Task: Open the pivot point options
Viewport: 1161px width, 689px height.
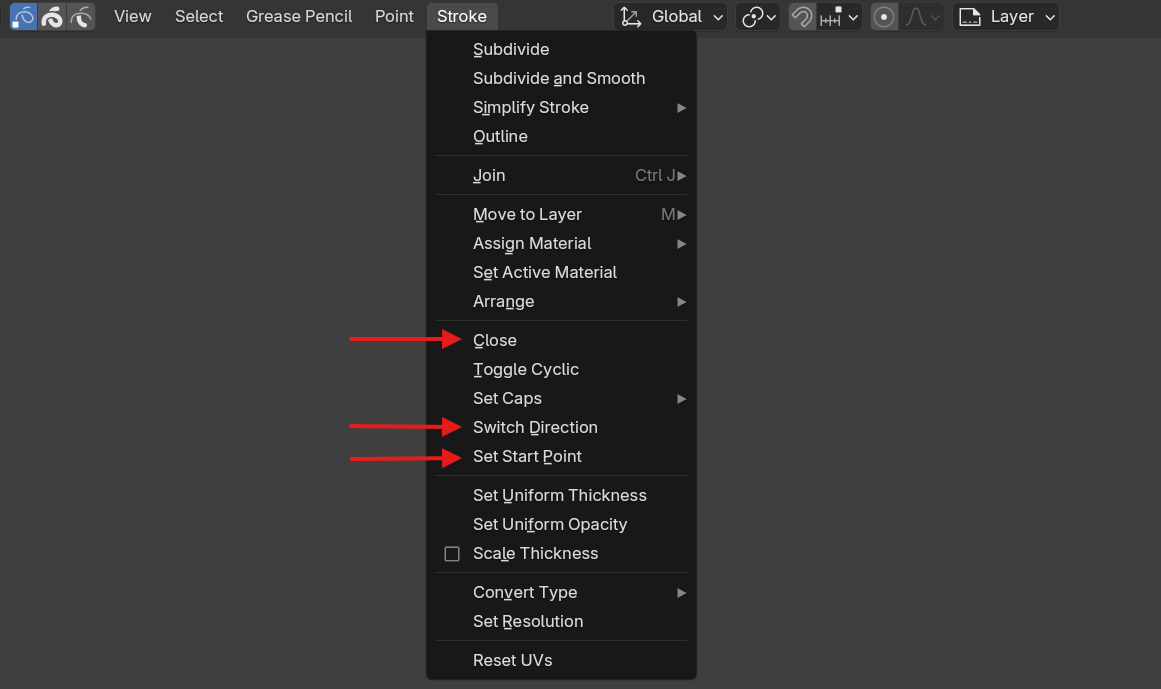Action: [x=757, y=17]
